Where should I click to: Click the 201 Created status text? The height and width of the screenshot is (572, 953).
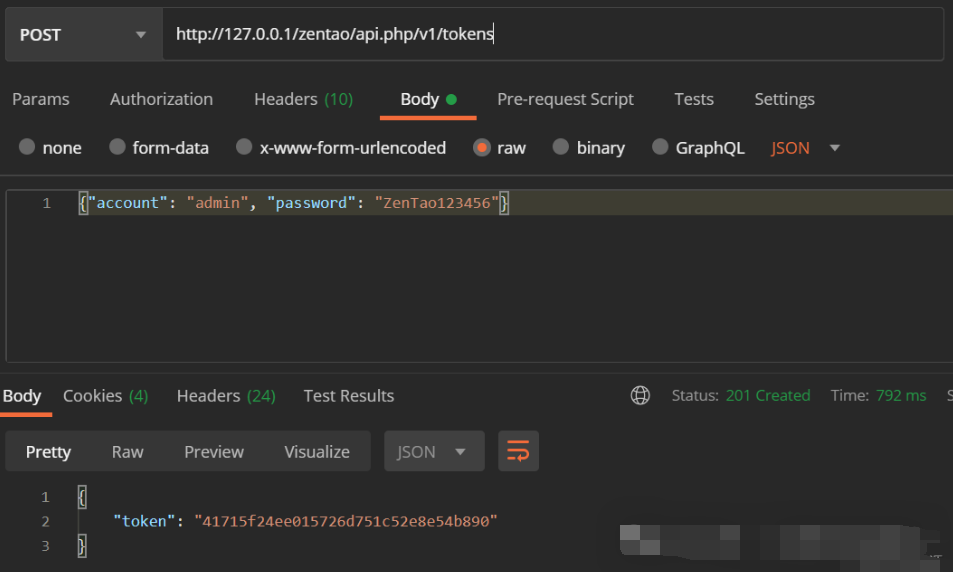point(768,396)
